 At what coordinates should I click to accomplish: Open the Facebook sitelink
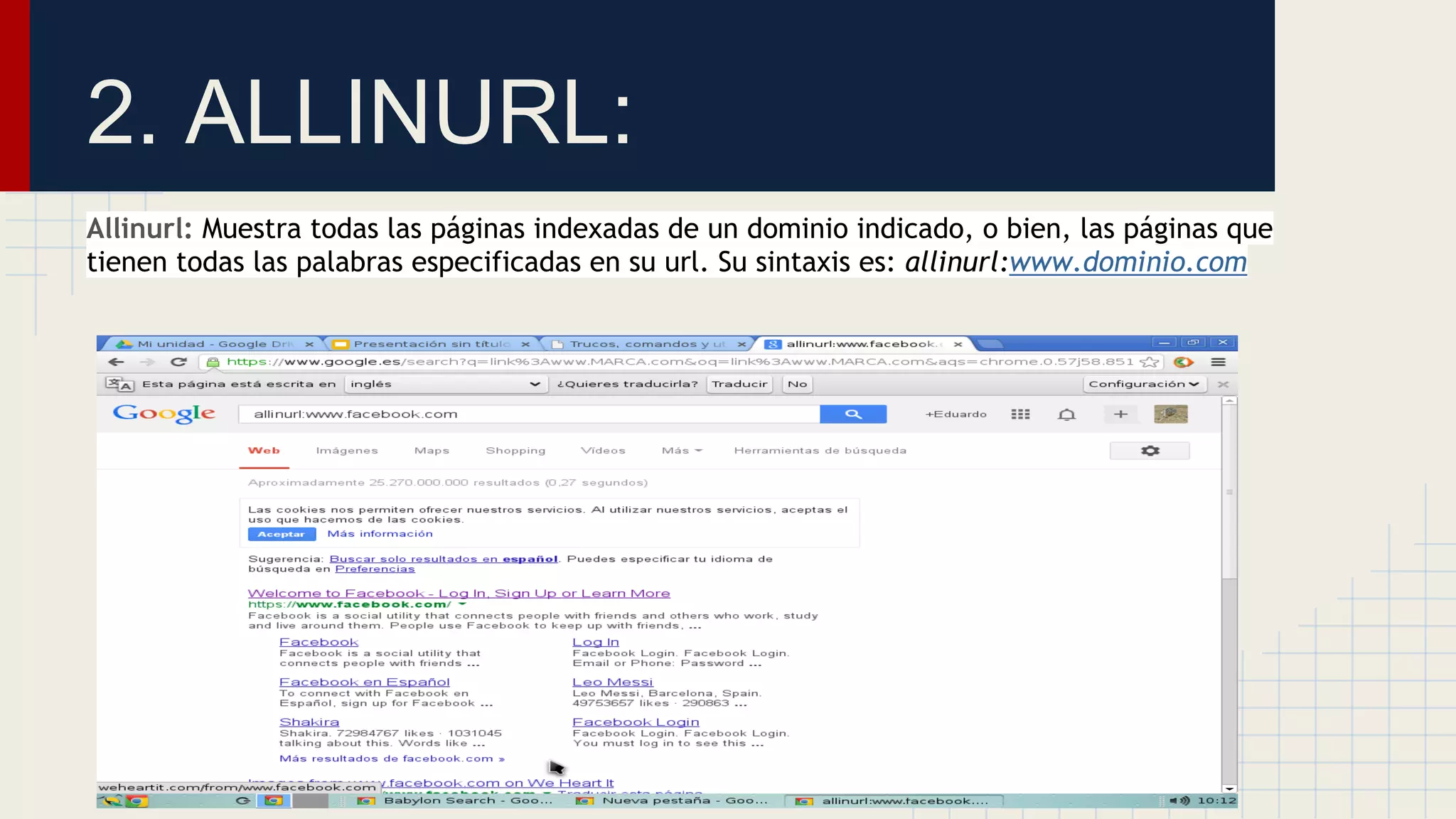tap(318, 642)
